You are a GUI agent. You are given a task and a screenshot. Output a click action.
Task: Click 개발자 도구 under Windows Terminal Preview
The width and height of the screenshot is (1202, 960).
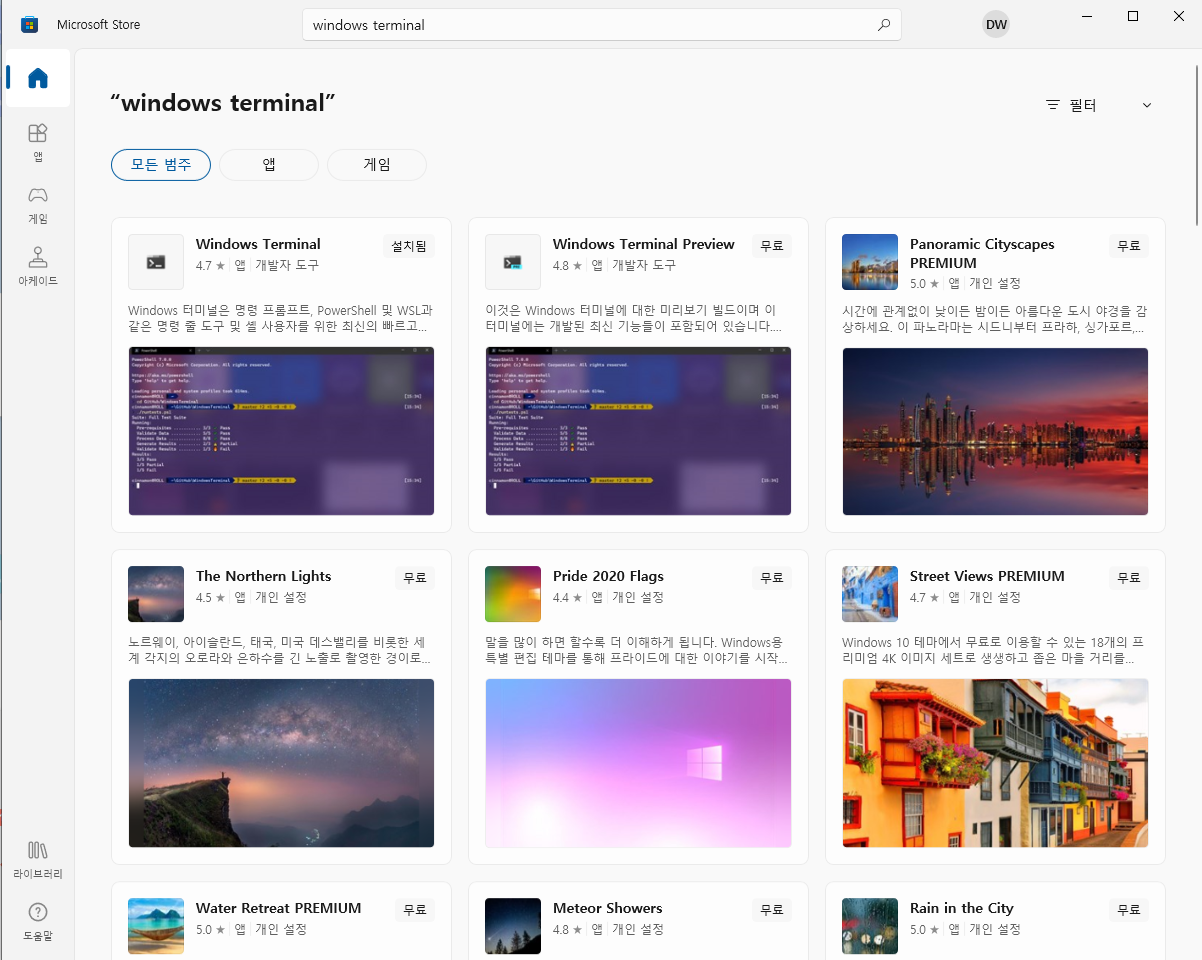point(644,265)
